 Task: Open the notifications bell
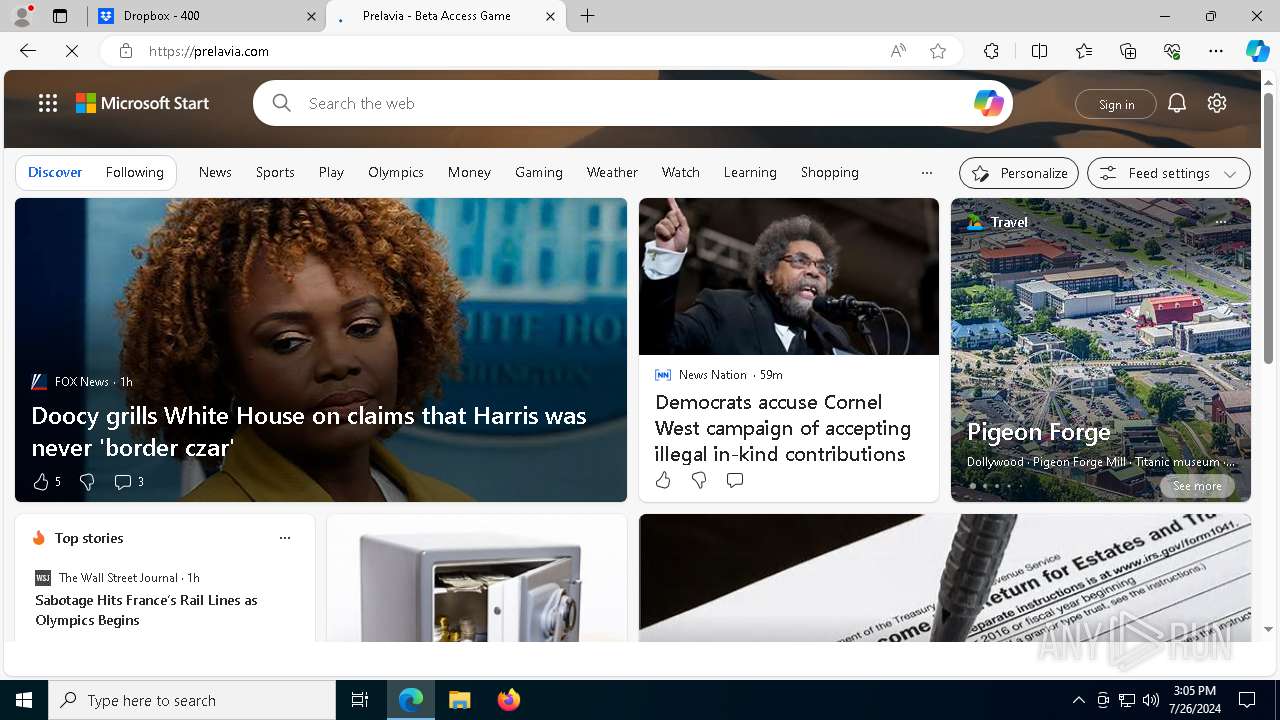click(1177, 103)
